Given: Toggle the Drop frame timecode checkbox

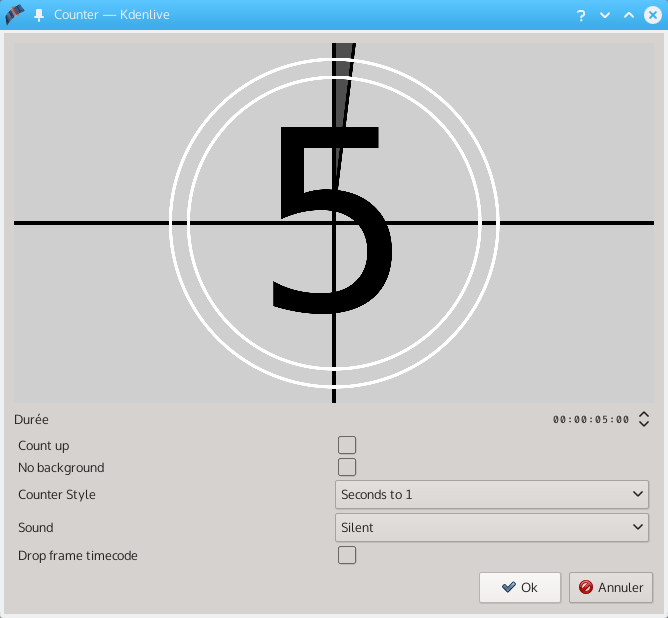Looking at the screenshot, I should (347, 555).
